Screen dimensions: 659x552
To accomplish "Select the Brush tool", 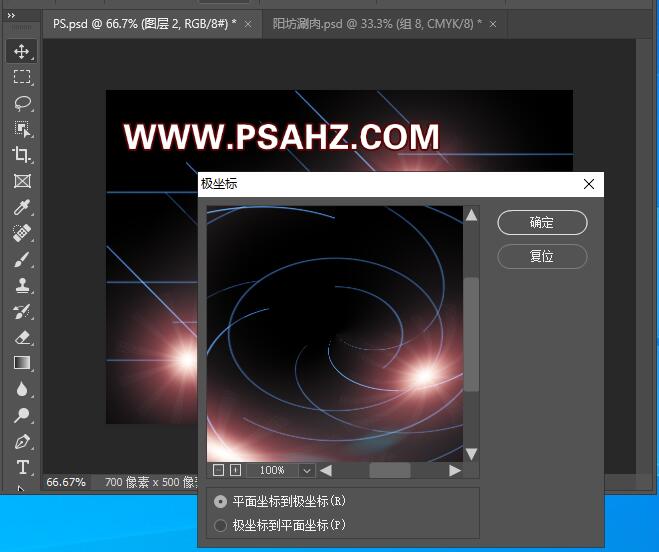I will [x=21, y=259].
